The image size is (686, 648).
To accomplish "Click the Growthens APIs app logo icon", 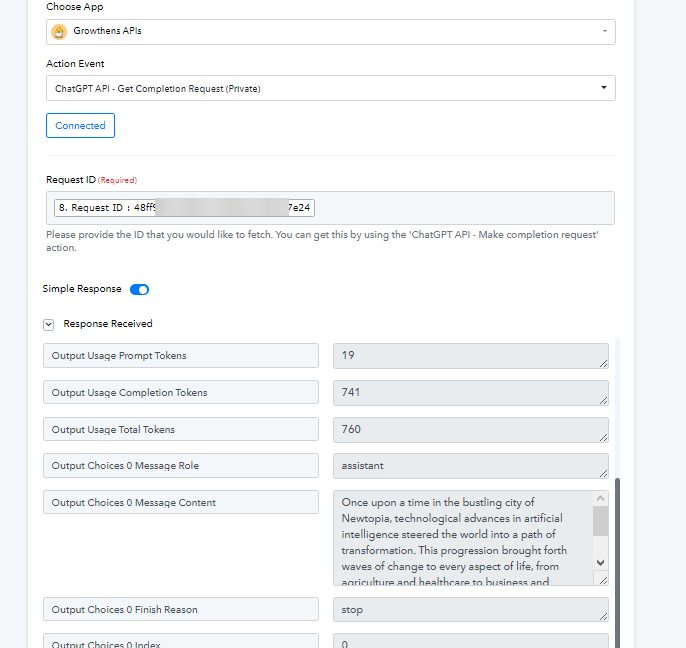I will (59, 32).
